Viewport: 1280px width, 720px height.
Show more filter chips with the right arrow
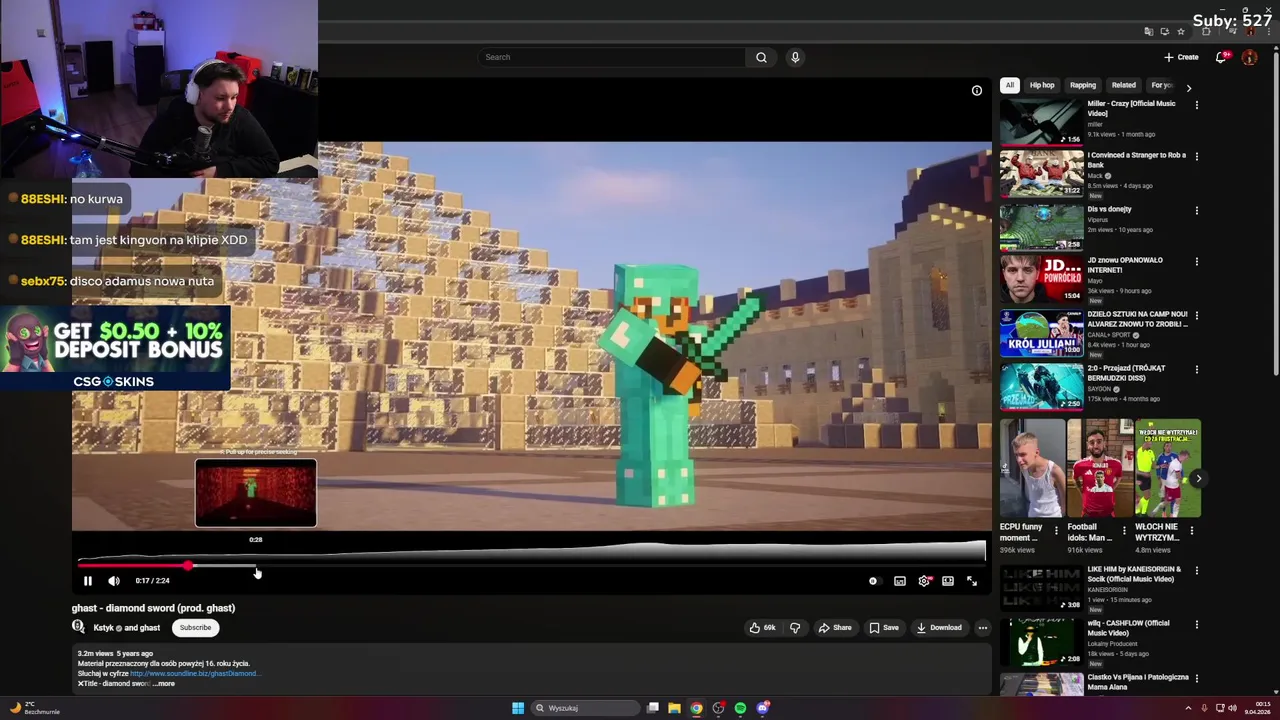1189,87
